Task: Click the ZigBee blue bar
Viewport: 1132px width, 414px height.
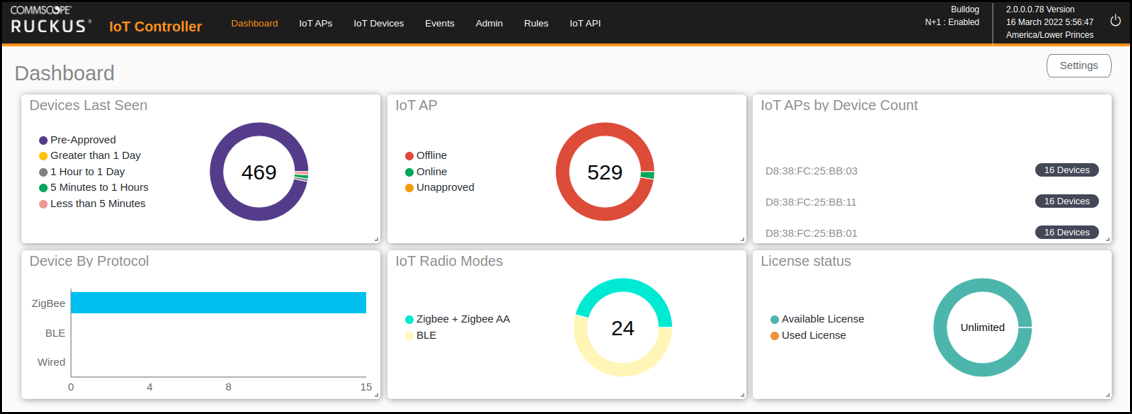Action: pyautogui.click(x=218, y=303)
